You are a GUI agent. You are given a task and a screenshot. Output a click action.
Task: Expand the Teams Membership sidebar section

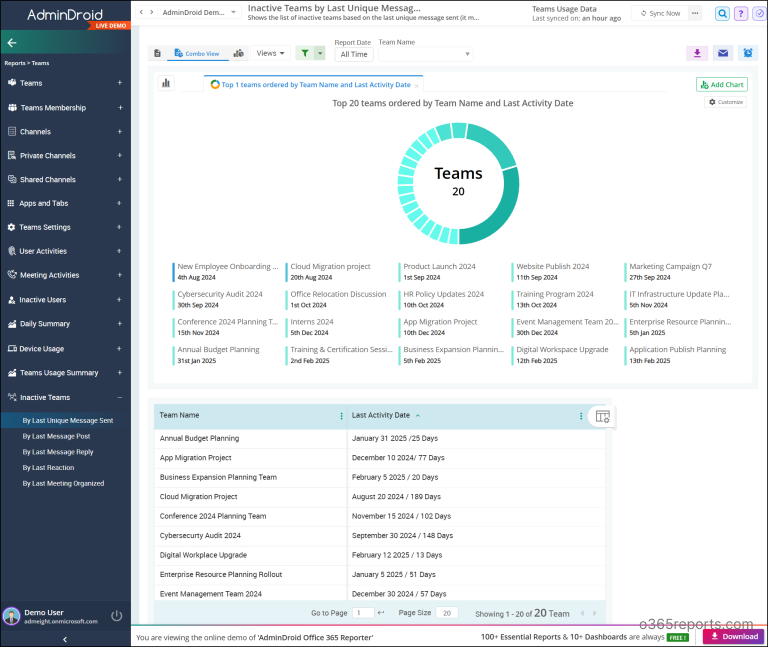[120, 107]
